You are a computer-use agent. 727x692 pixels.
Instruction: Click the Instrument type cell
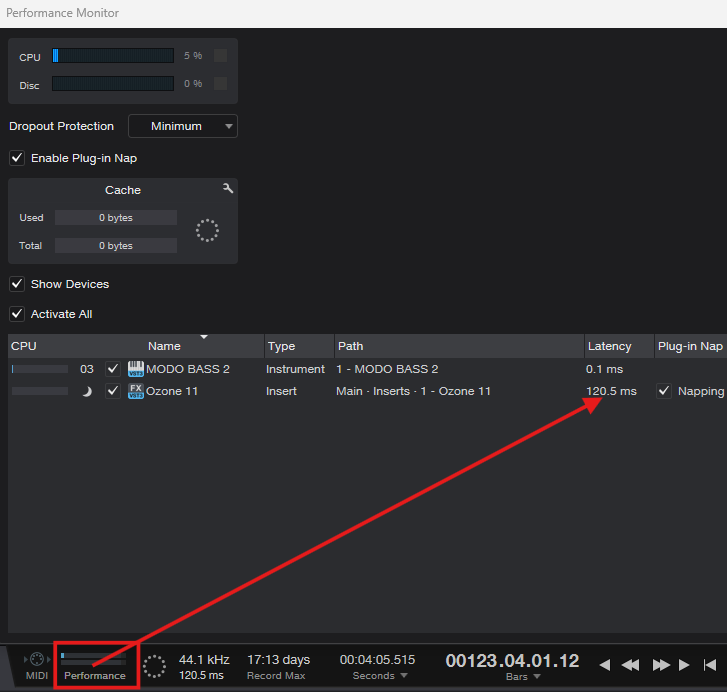295,369
